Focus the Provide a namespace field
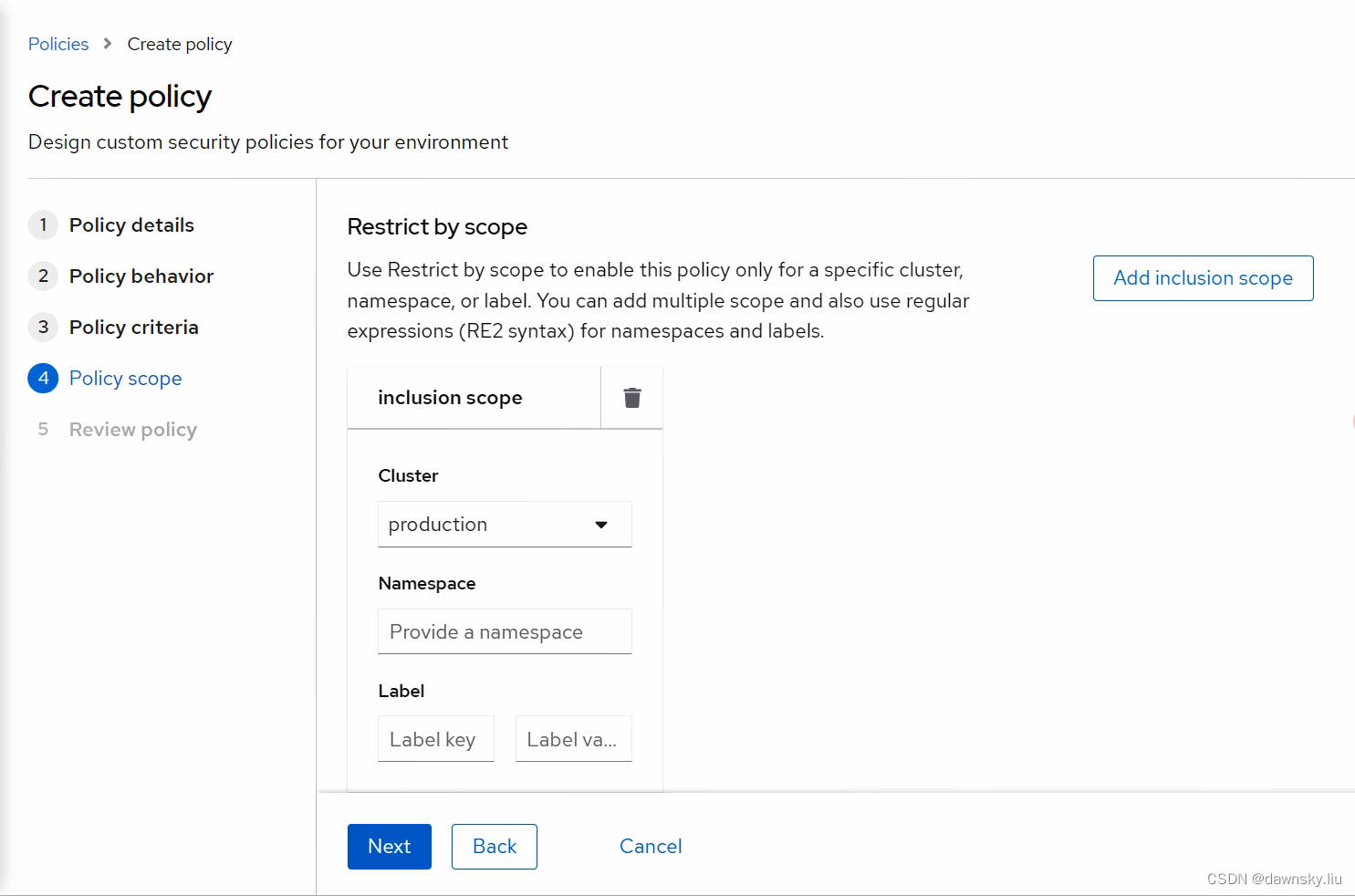The width and height of the screenshot is (1355, 896). [x=505, y=631]
